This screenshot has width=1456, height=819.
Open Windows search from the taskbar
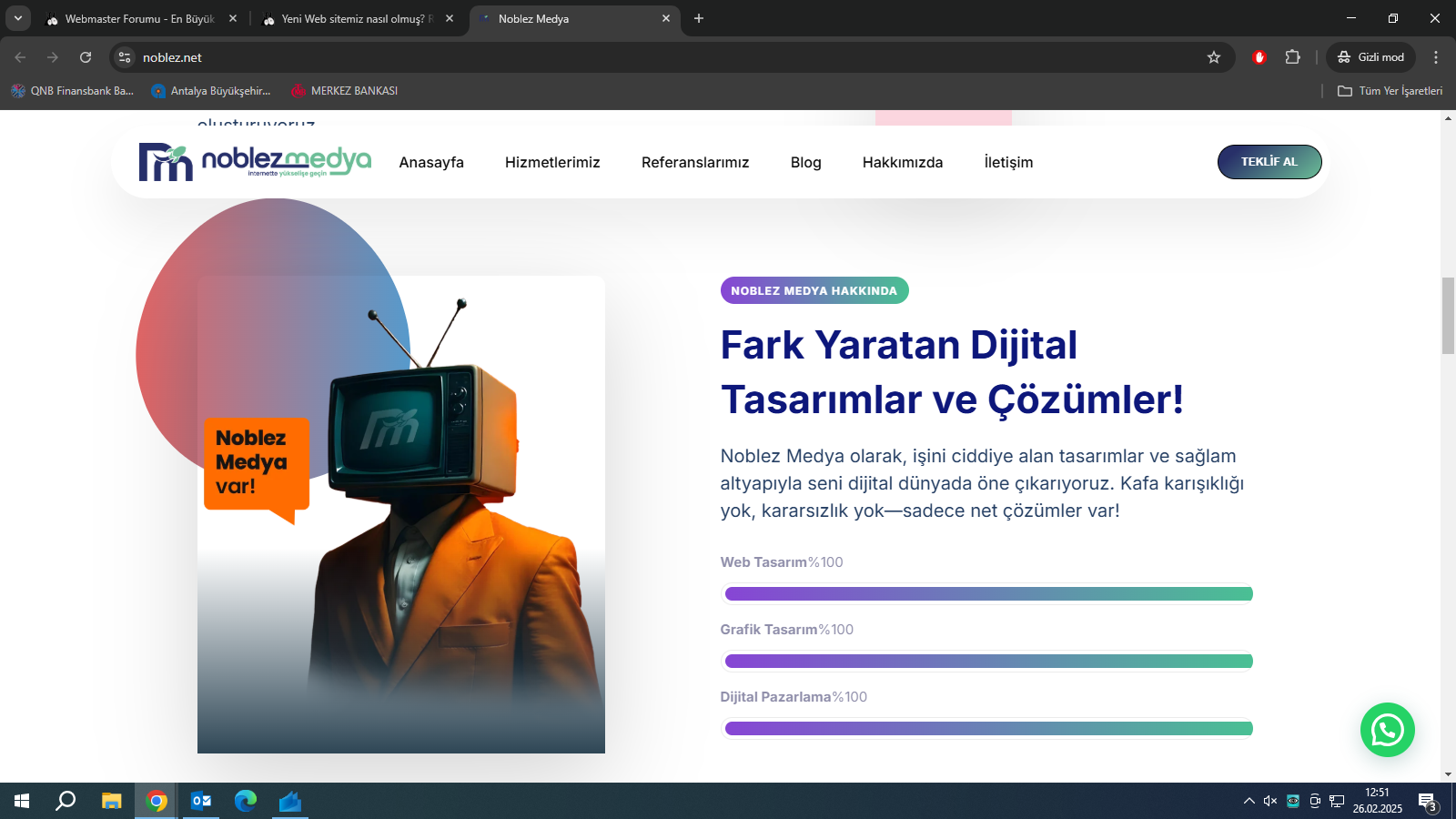tap(66, 801)
